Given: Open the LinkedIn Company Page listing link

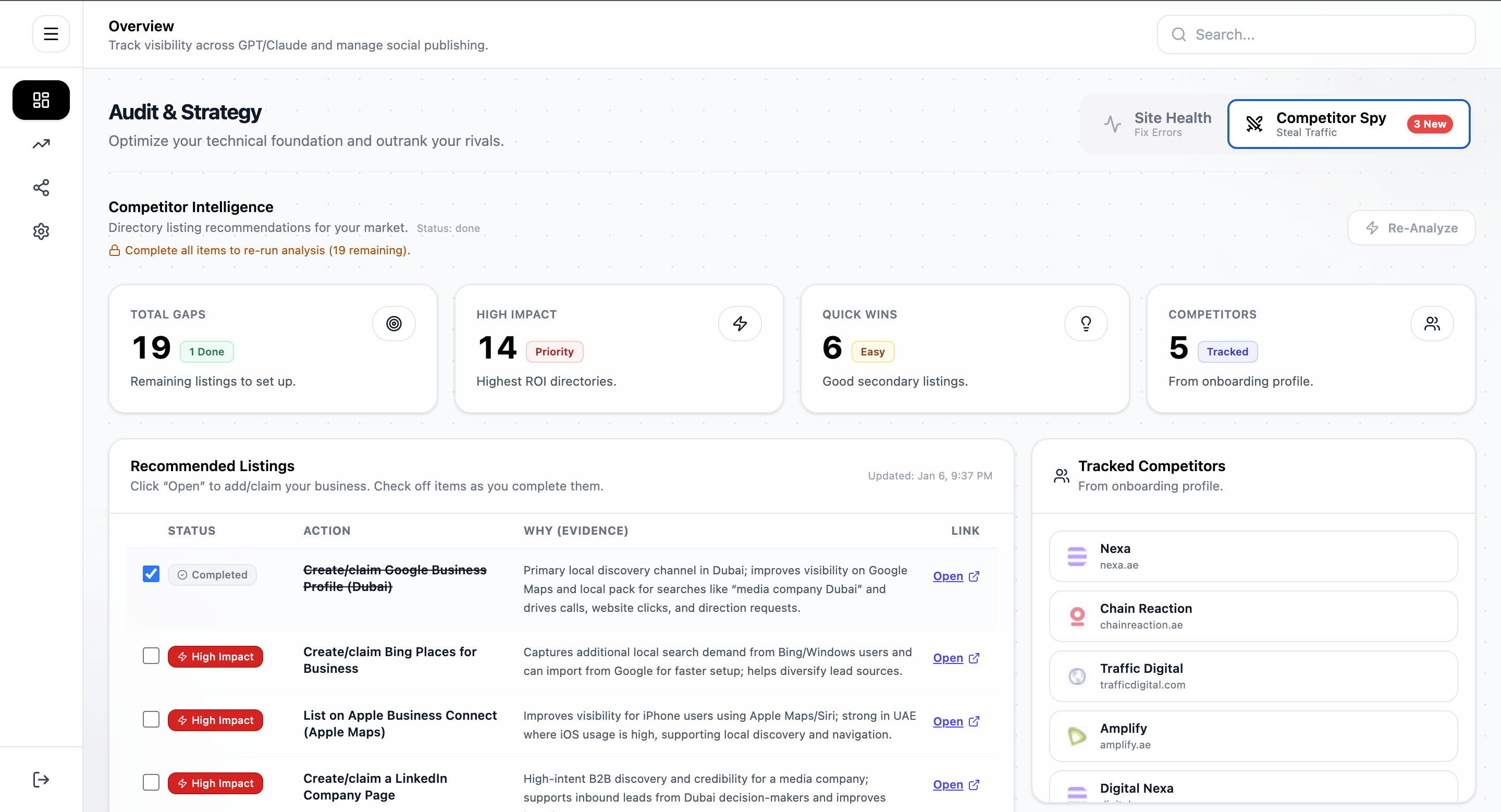Looking at the screenshot, I should [x=949, y=784].
